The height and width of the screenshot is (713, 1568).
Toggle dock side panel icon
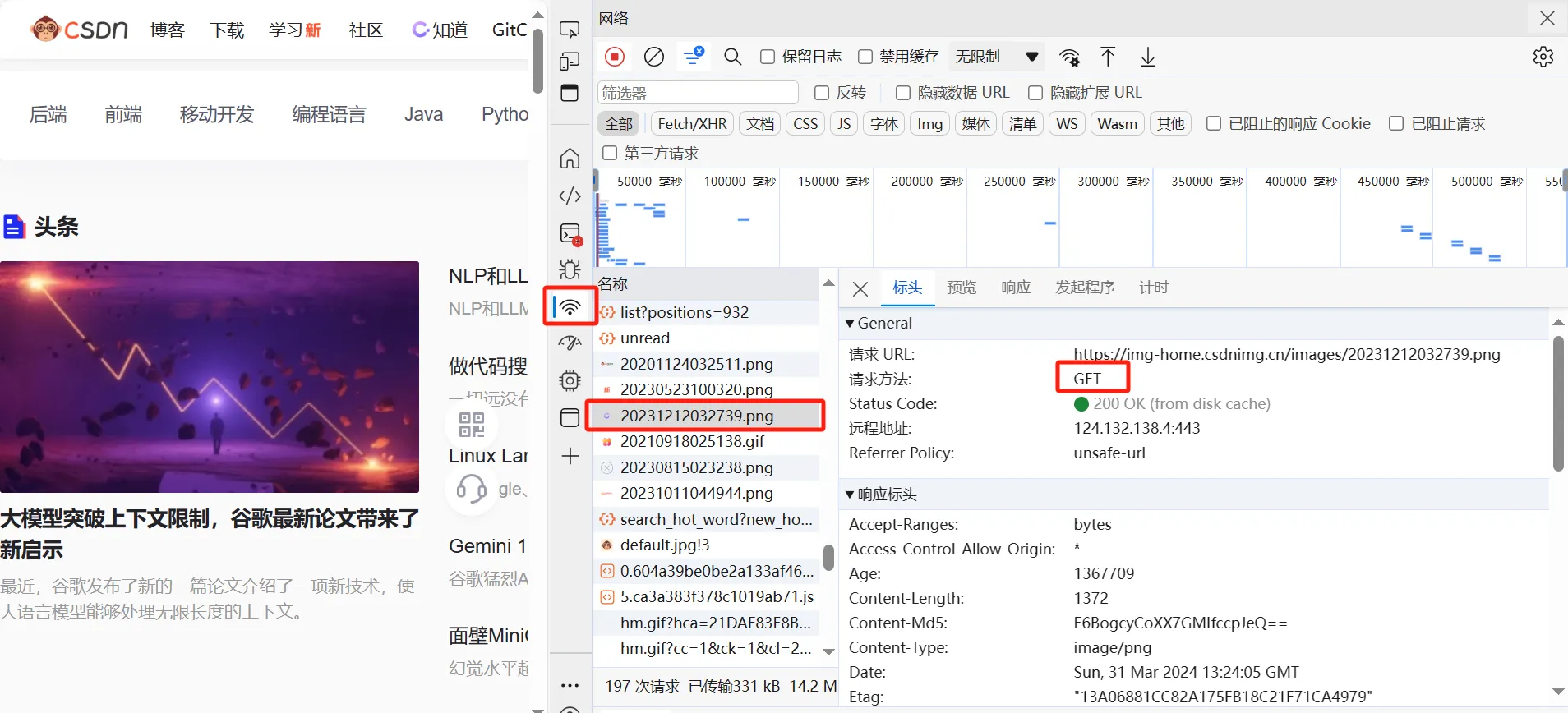(570, 93)
